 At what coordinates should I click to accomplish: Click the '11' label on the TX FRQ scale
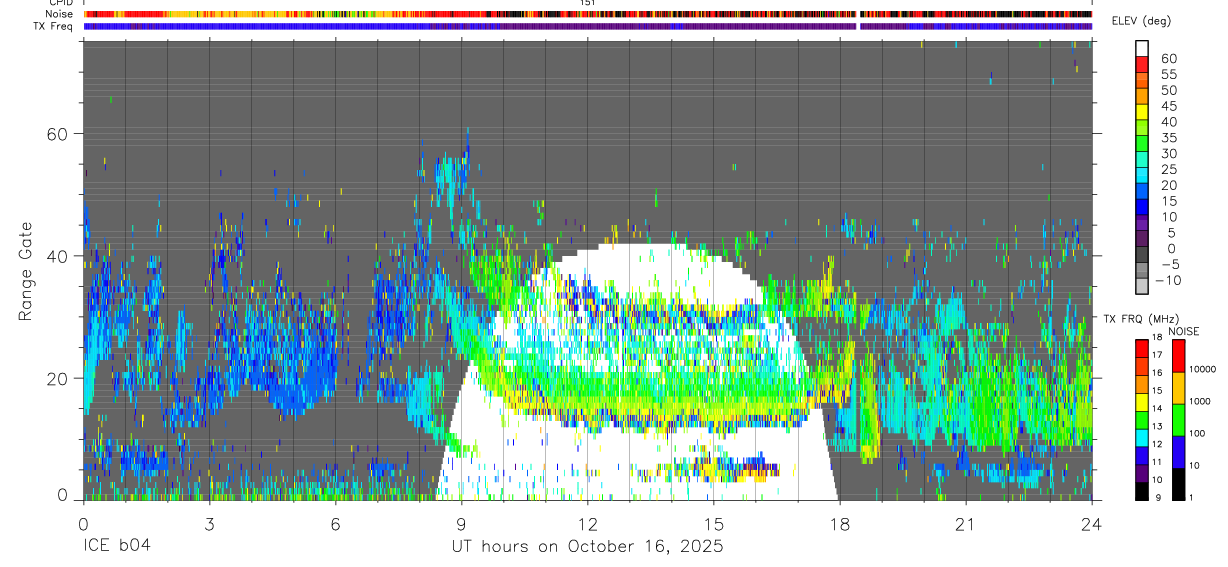(1157, 463)
